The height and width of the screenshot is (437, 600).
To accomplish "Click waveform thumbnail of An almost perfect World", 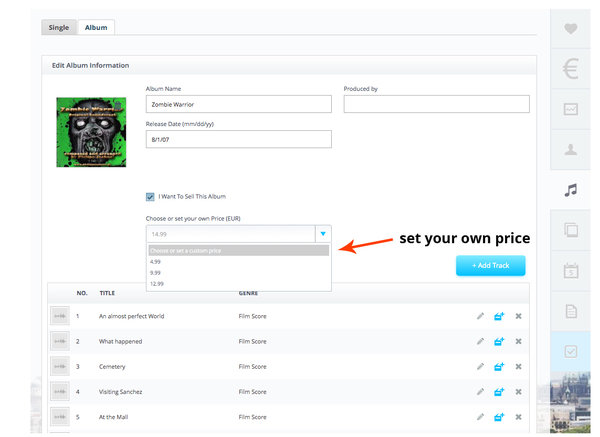I will 60,316.
